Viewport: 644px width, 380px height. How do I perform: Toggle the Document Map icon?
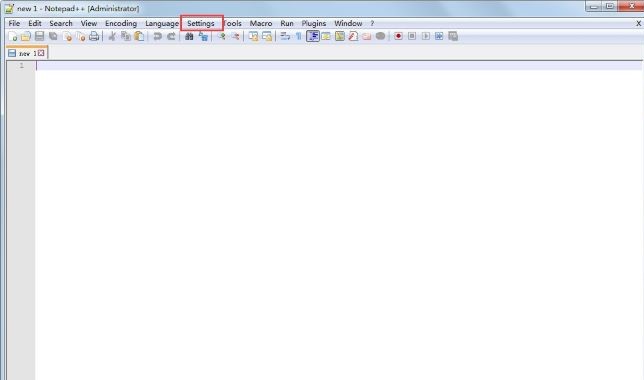point(340,36)
